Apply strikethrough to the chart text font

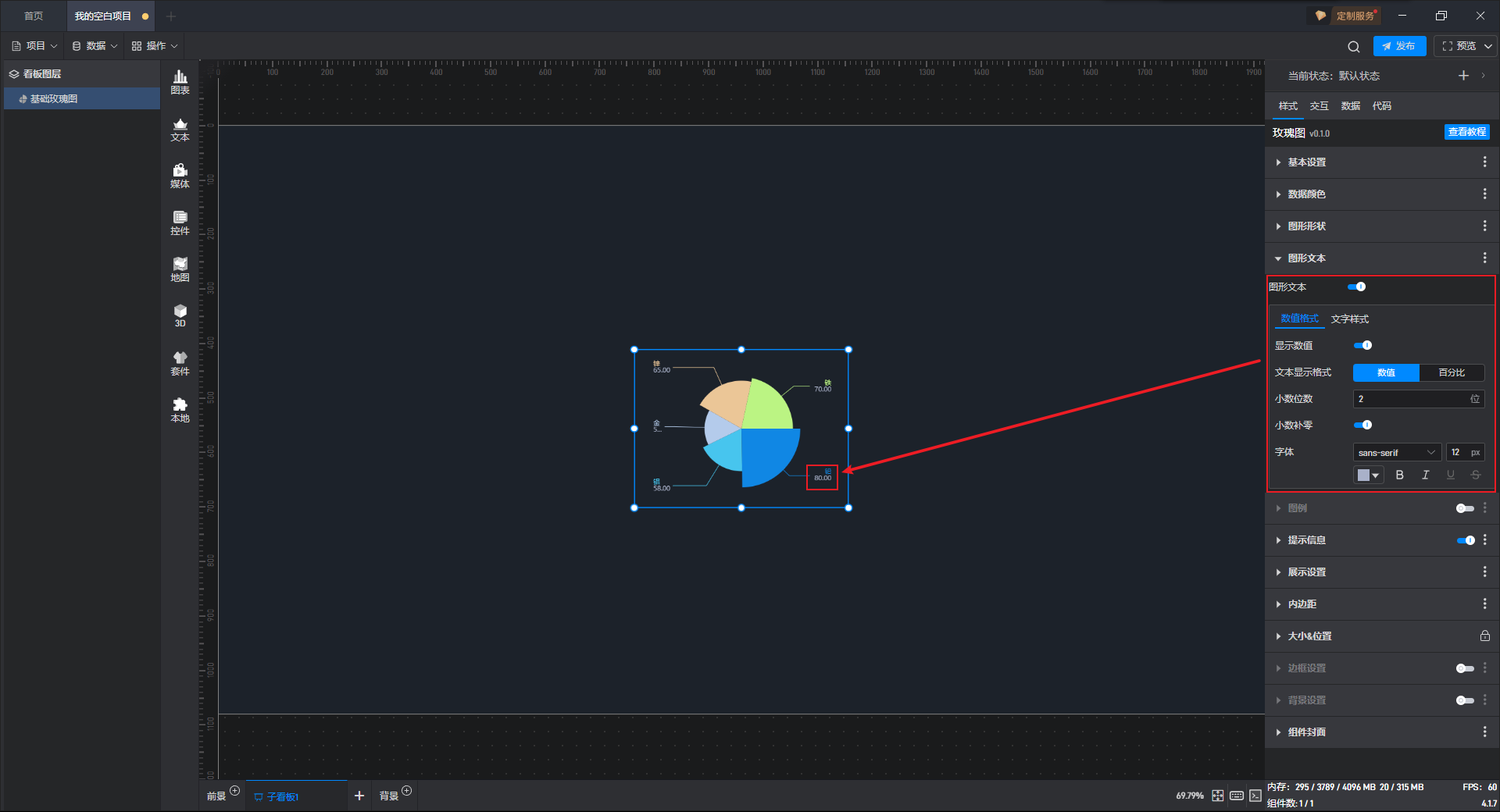tap(1476, 475)
